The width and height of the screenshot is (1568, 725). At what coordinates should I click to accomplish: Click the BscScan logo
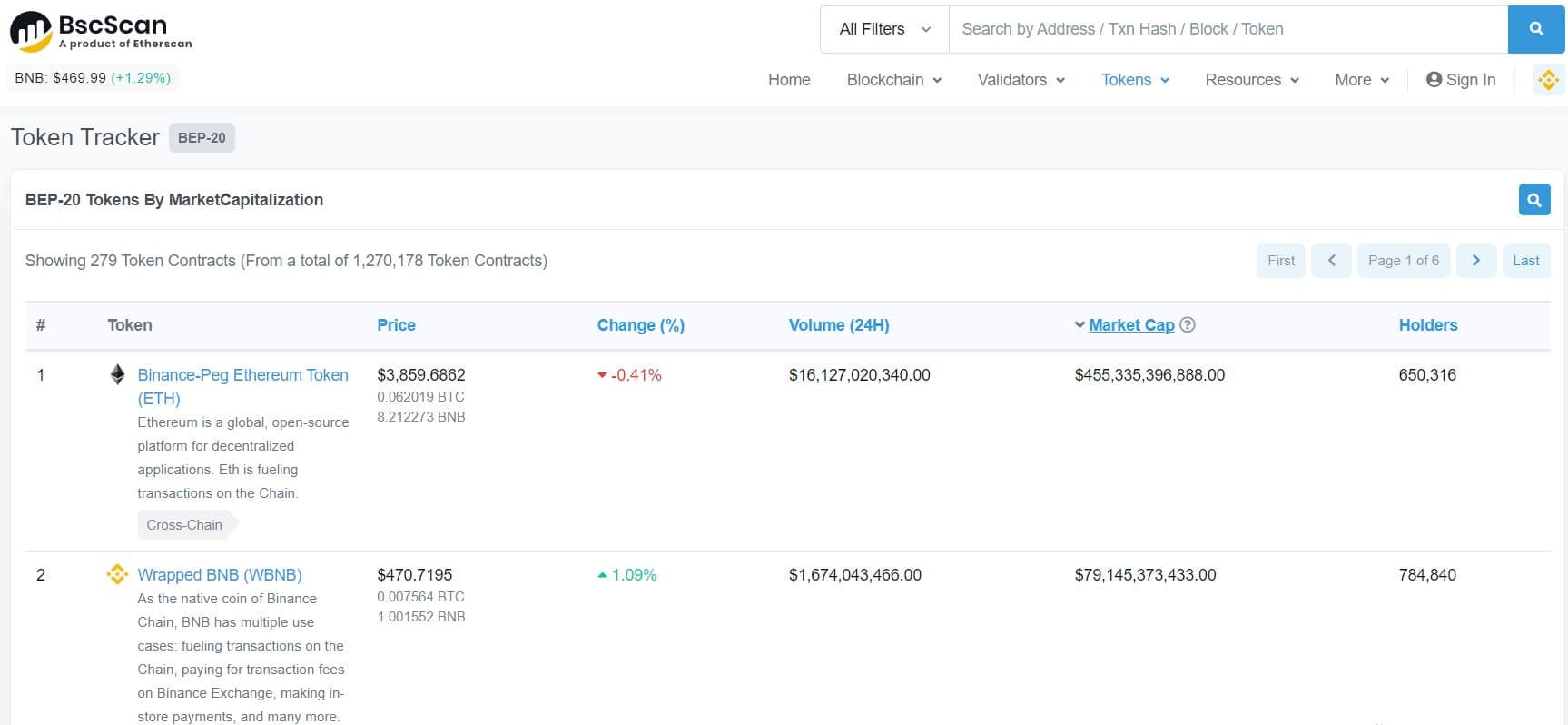(x=101, y=31)
